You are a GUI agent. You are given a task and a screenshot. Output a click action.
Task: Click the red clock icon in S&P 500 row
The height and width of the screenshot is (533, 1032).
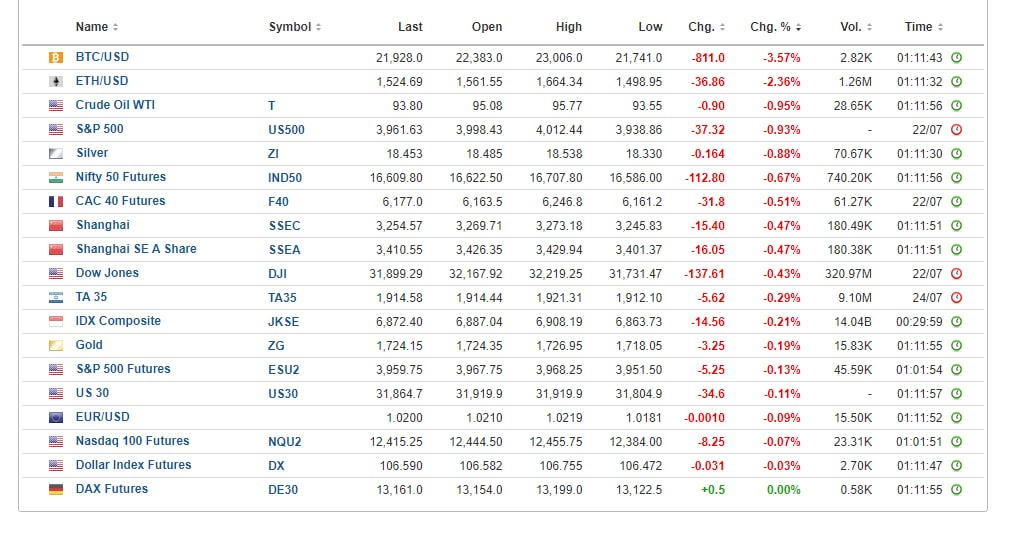pos(956,130)
